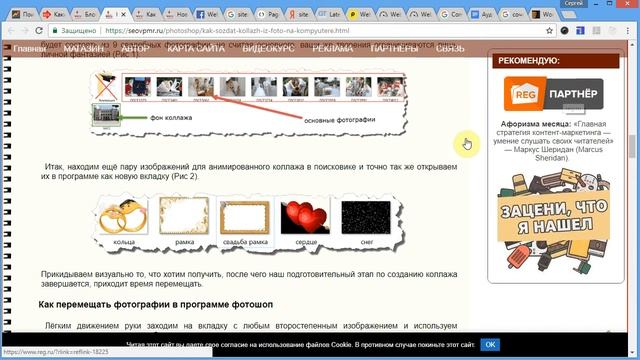Accept cookies with the OK button
Viewport: 640px width, 360px height.
(x=490, y=344)
